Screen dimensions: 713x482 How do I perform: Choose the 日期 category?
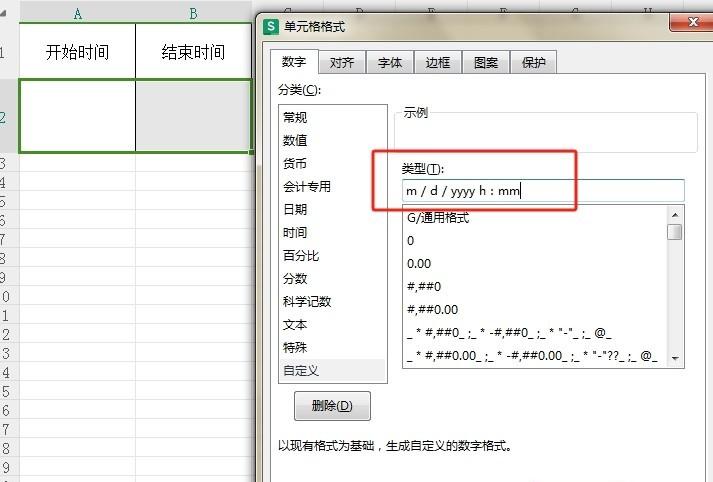pos(332,209)
